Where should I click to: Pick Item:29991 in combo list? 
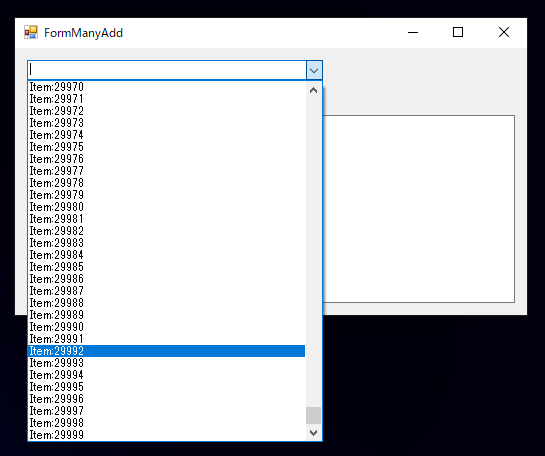166,339
